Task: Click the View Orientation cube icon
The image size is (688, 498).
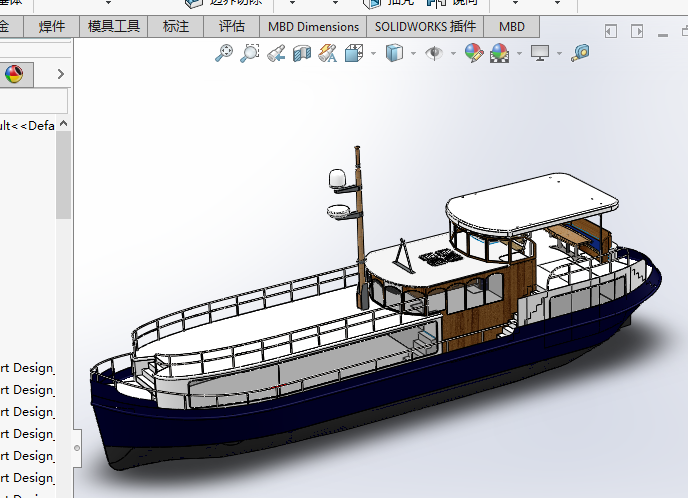Action: pos(354,53)
